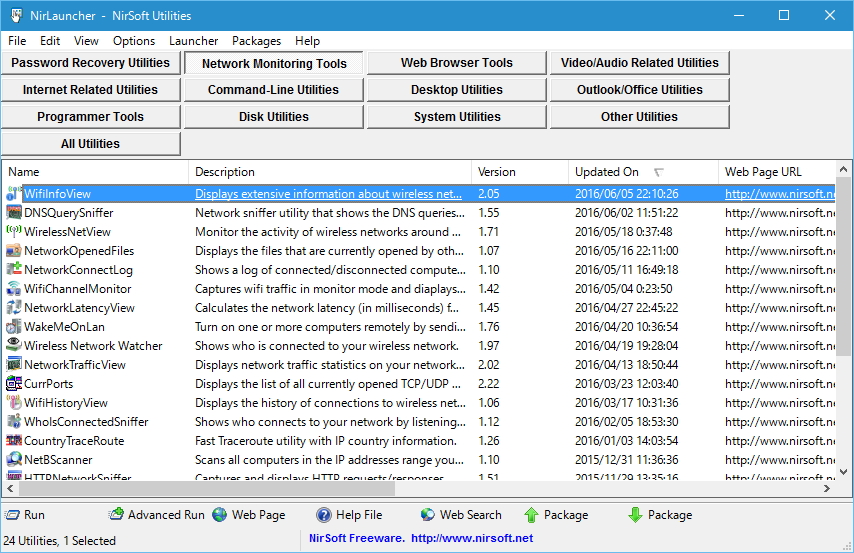Click the NetworkOpenedFiles icon
This screenshot has height=553, width=854.
14,251
